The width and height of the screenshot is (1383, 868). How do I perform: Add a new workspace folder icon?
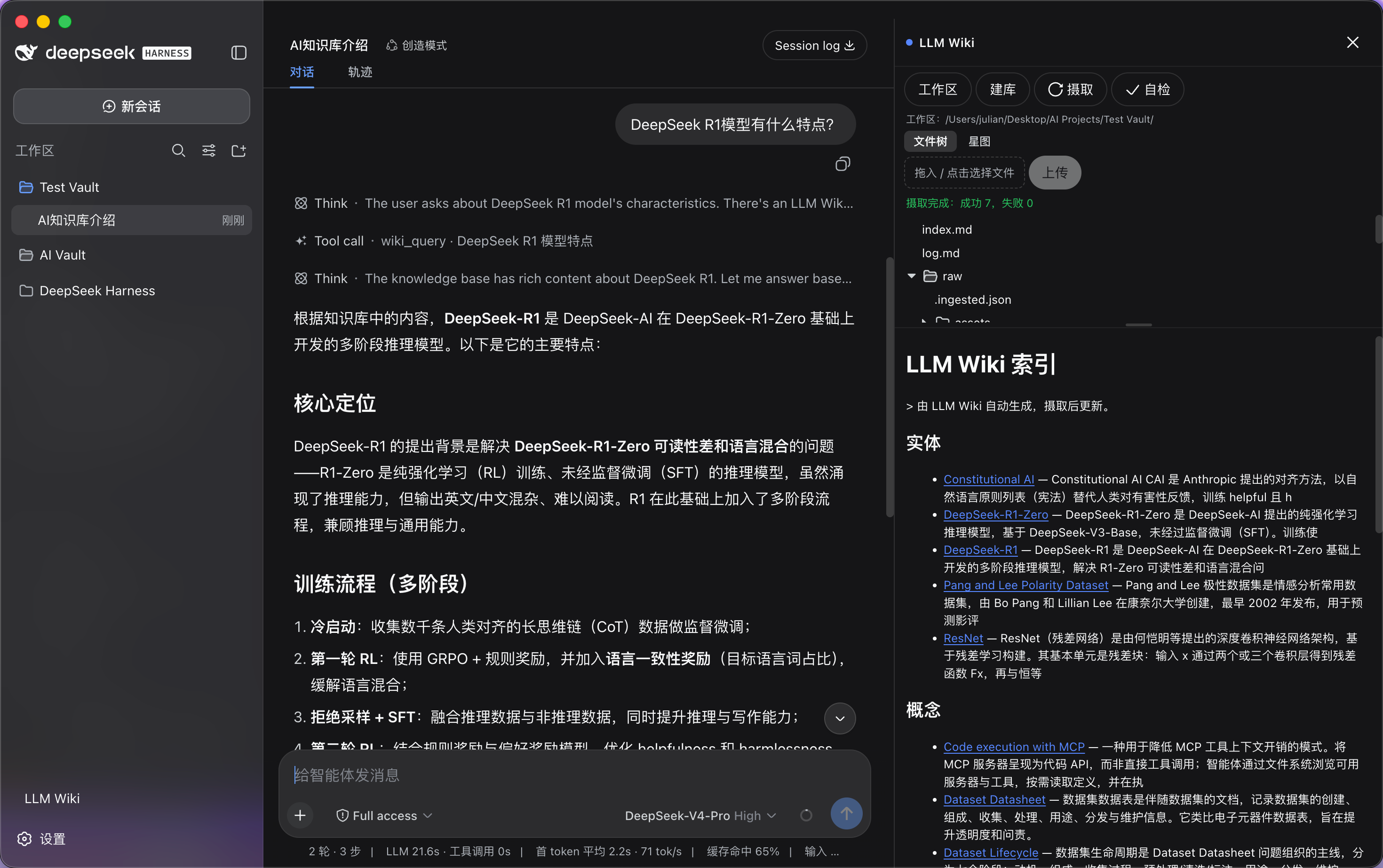pyautogui.click(x=238, y=150)
